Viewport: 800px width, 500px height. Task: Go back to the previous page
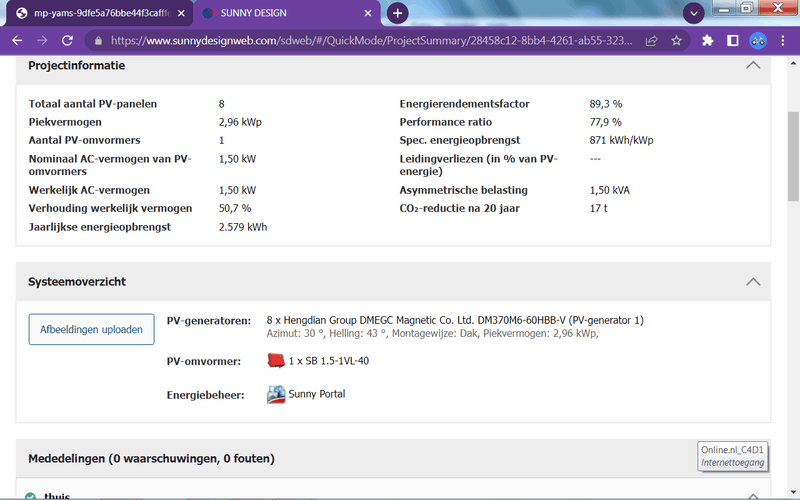coord(17,41)
